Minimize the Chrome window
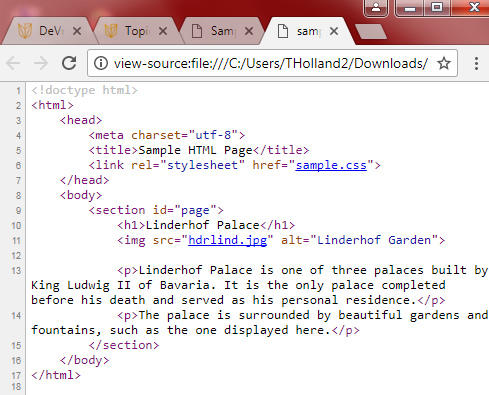This screenshot has width=489, height=395. [x=410, y=8]
